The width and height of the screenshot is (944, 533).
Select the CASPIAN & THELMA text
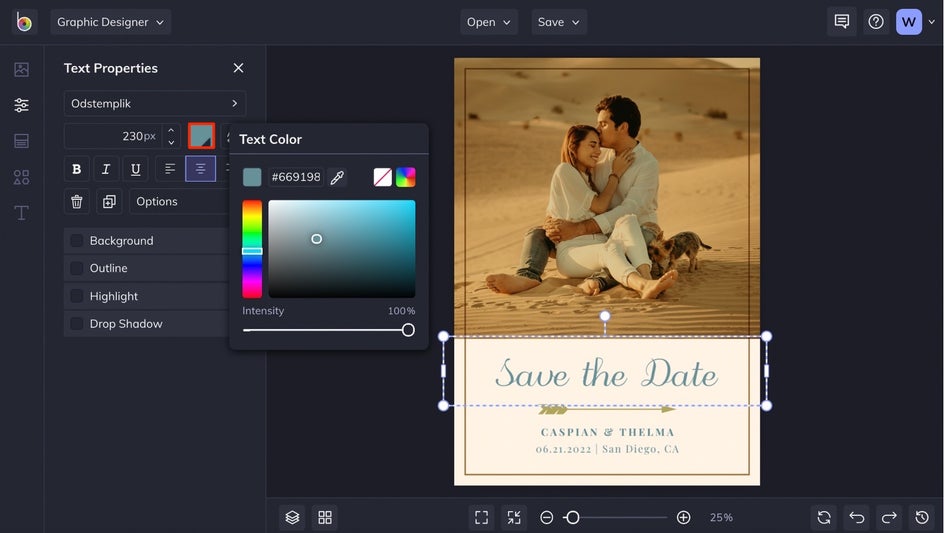point(607,432)
